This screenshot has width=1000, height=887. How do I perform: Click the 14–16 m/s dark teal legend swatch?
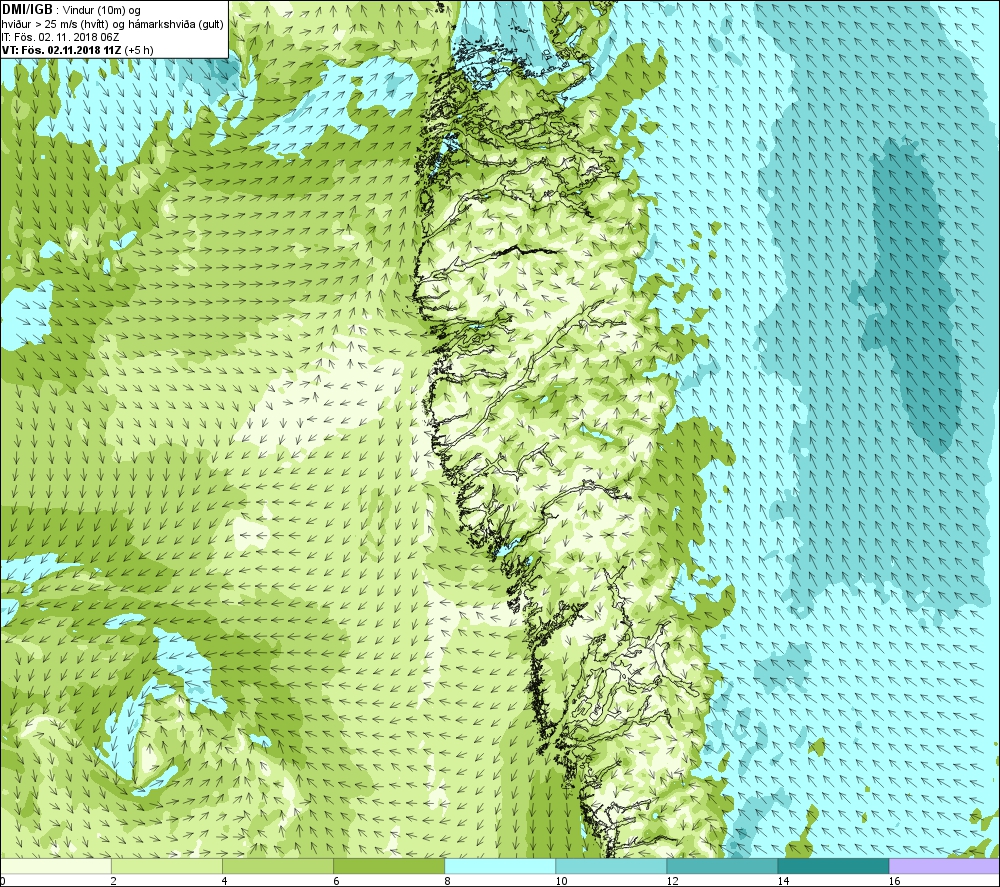point(833,866)
